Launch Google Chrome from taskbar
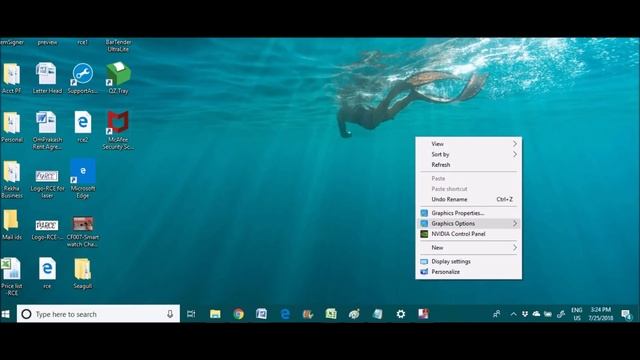 point(238,314)
